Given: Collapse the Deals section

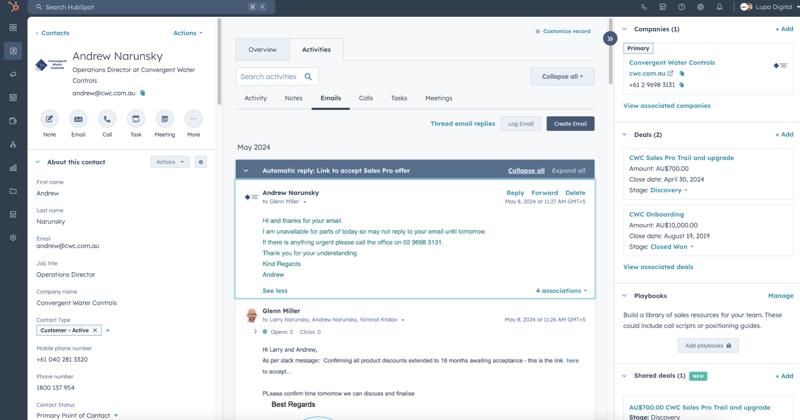Looking at the screenshot, I should point(624,135).
